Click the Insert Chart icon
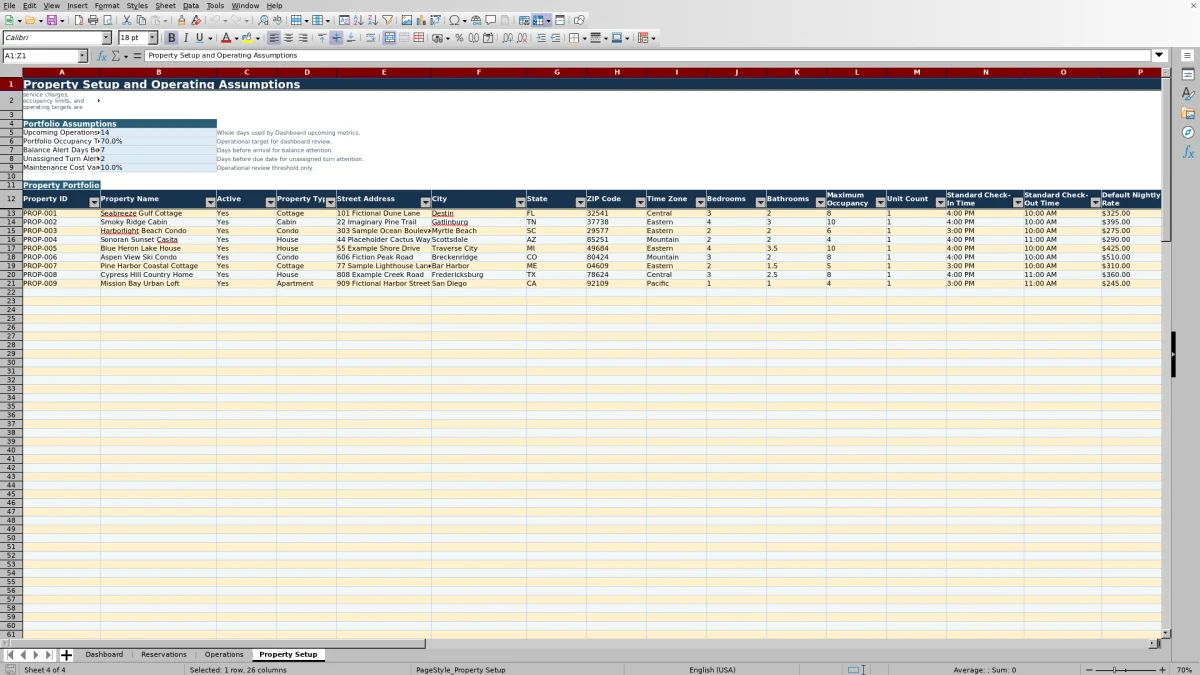 point(421,20)
